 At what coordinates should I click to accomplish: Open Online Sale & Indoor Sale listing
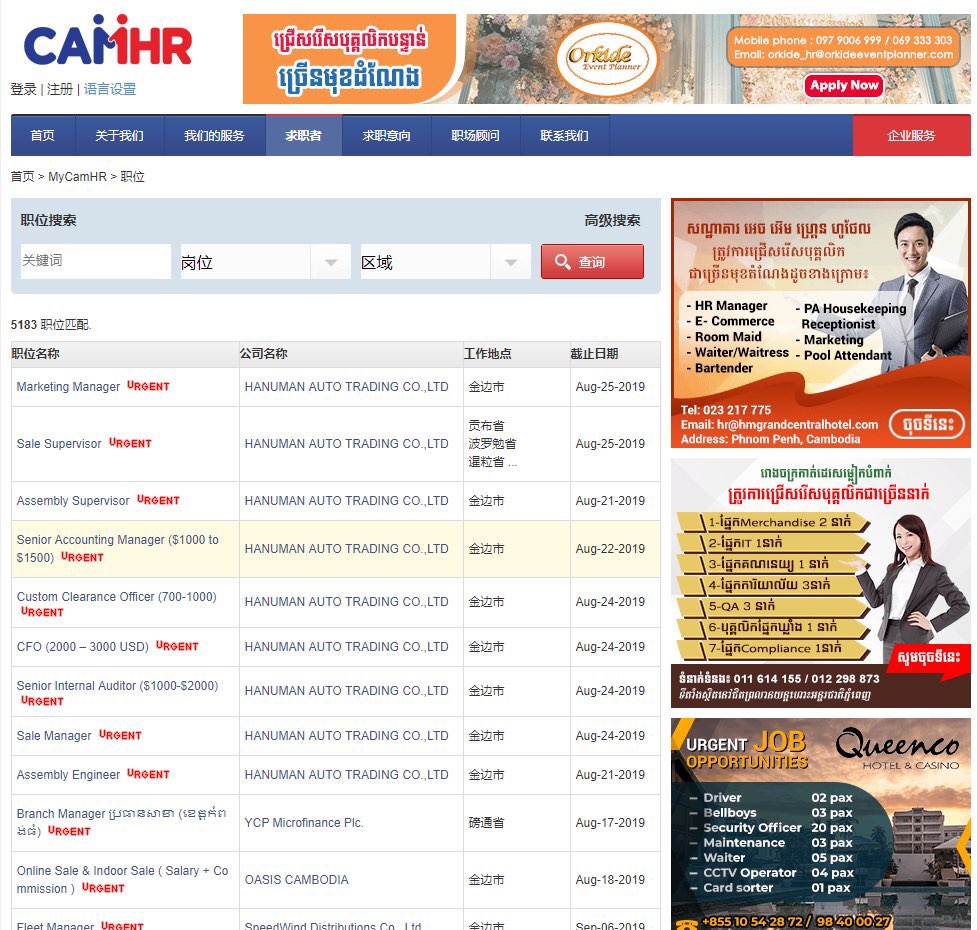[123, 879]
